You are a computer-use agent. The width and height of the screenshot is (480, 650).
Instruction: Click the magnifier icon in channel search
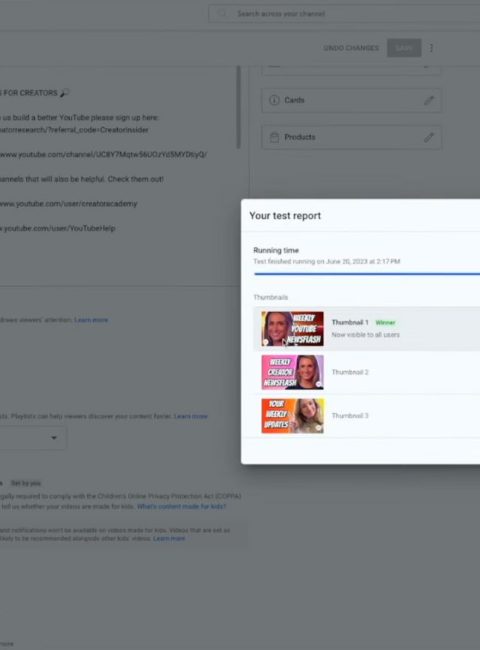pyautogui.click(x=223, y=14)
